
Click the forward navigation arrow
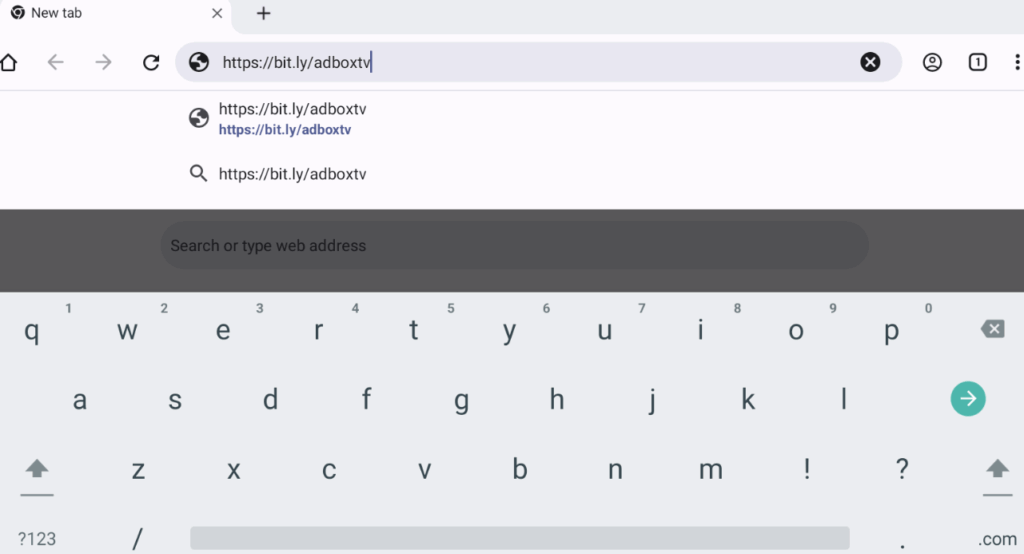104,63
